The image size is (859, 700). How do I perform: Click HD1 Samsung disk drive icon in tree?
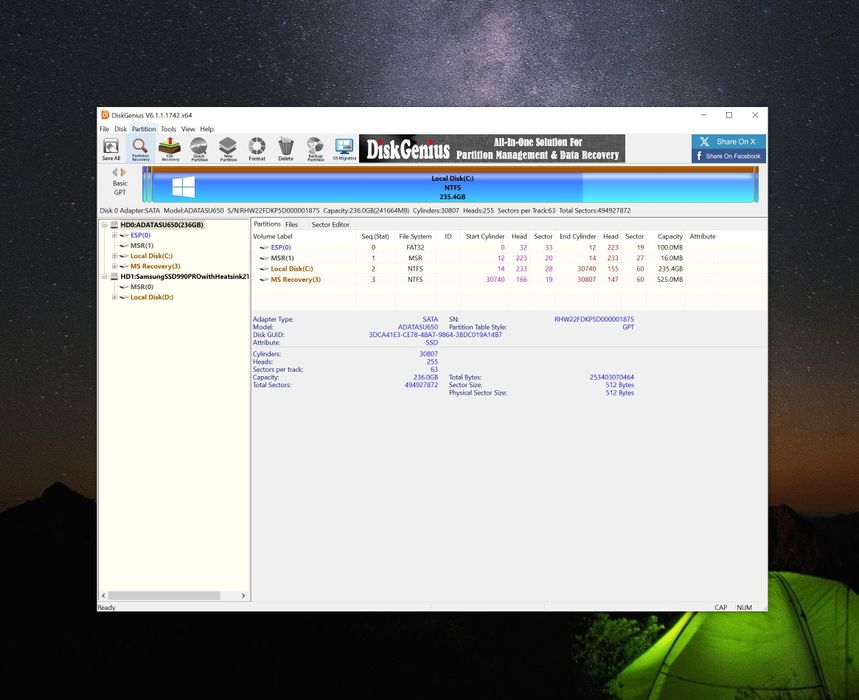coord(114,277)
